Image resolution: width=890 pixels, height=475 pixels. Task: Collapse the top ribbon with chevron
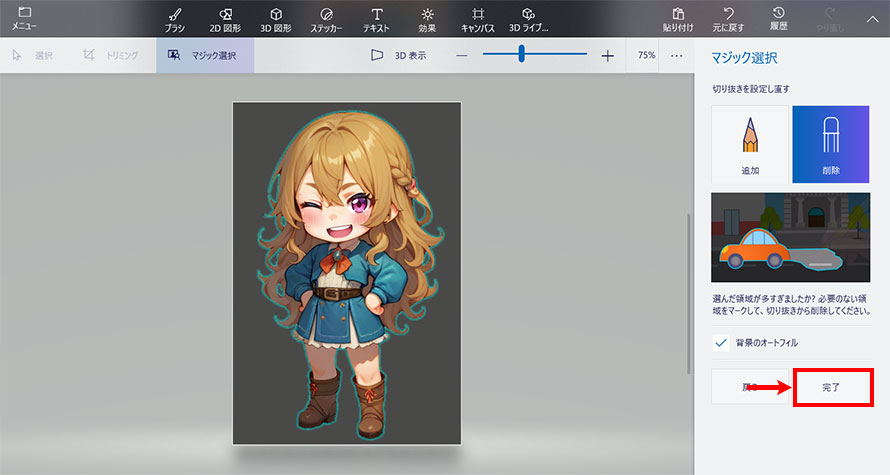(872, 19)
